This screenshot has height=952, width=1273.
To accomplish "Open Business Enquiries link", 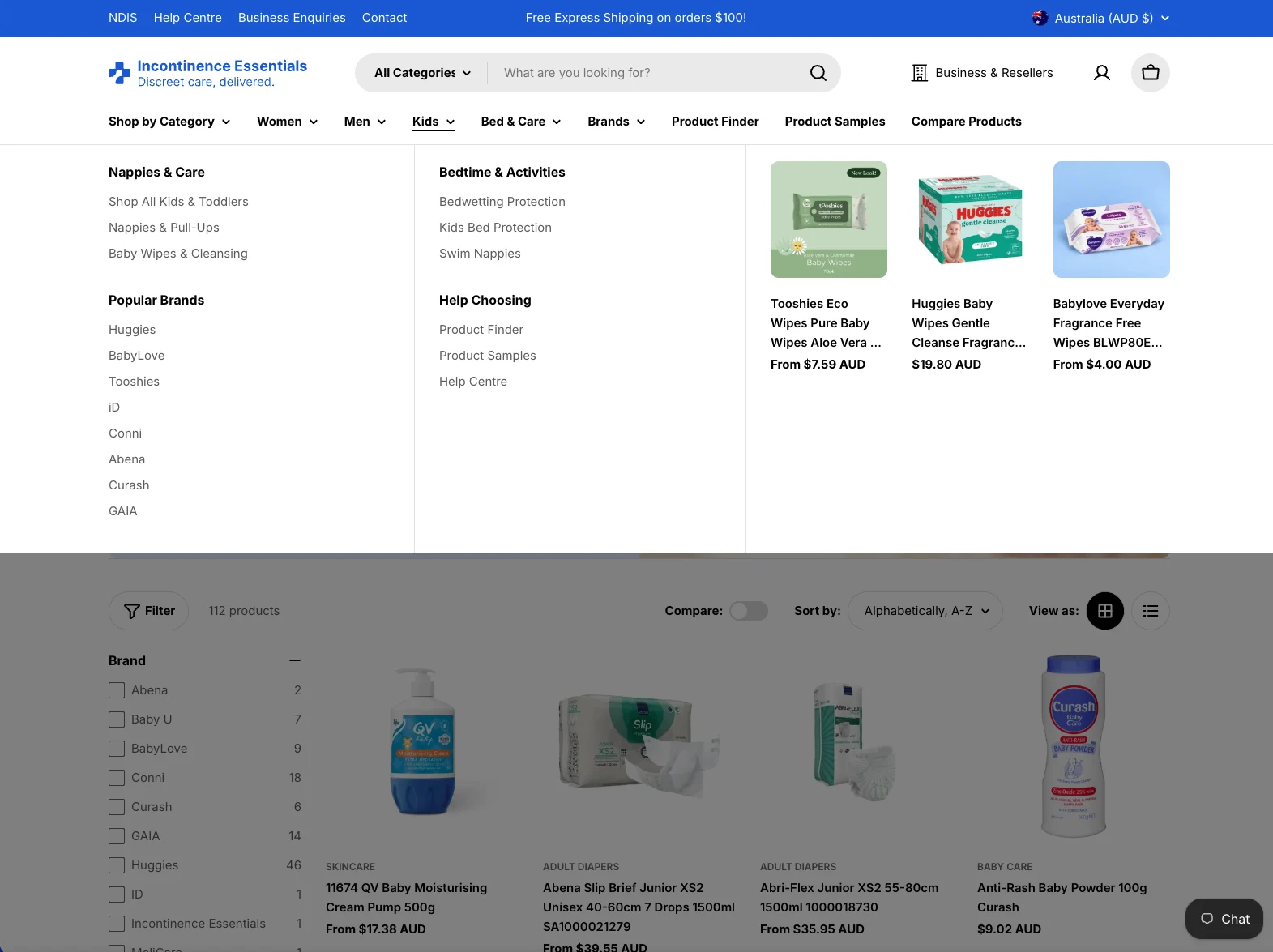I will pos(292,18).
